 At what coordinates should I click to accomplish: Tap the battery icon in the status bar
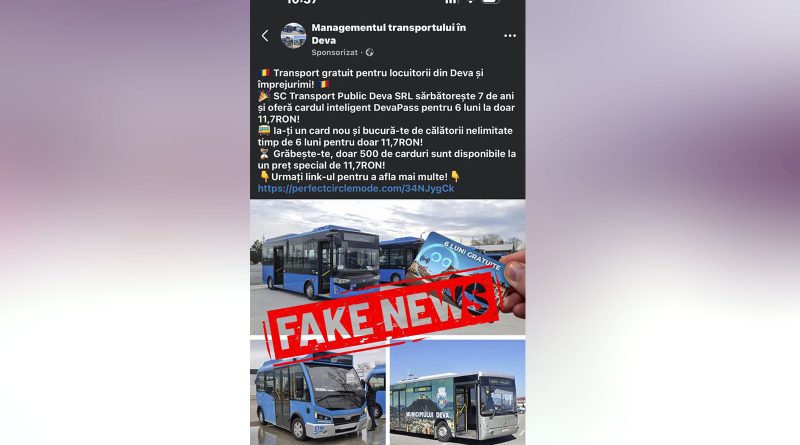tap(490, 2)
